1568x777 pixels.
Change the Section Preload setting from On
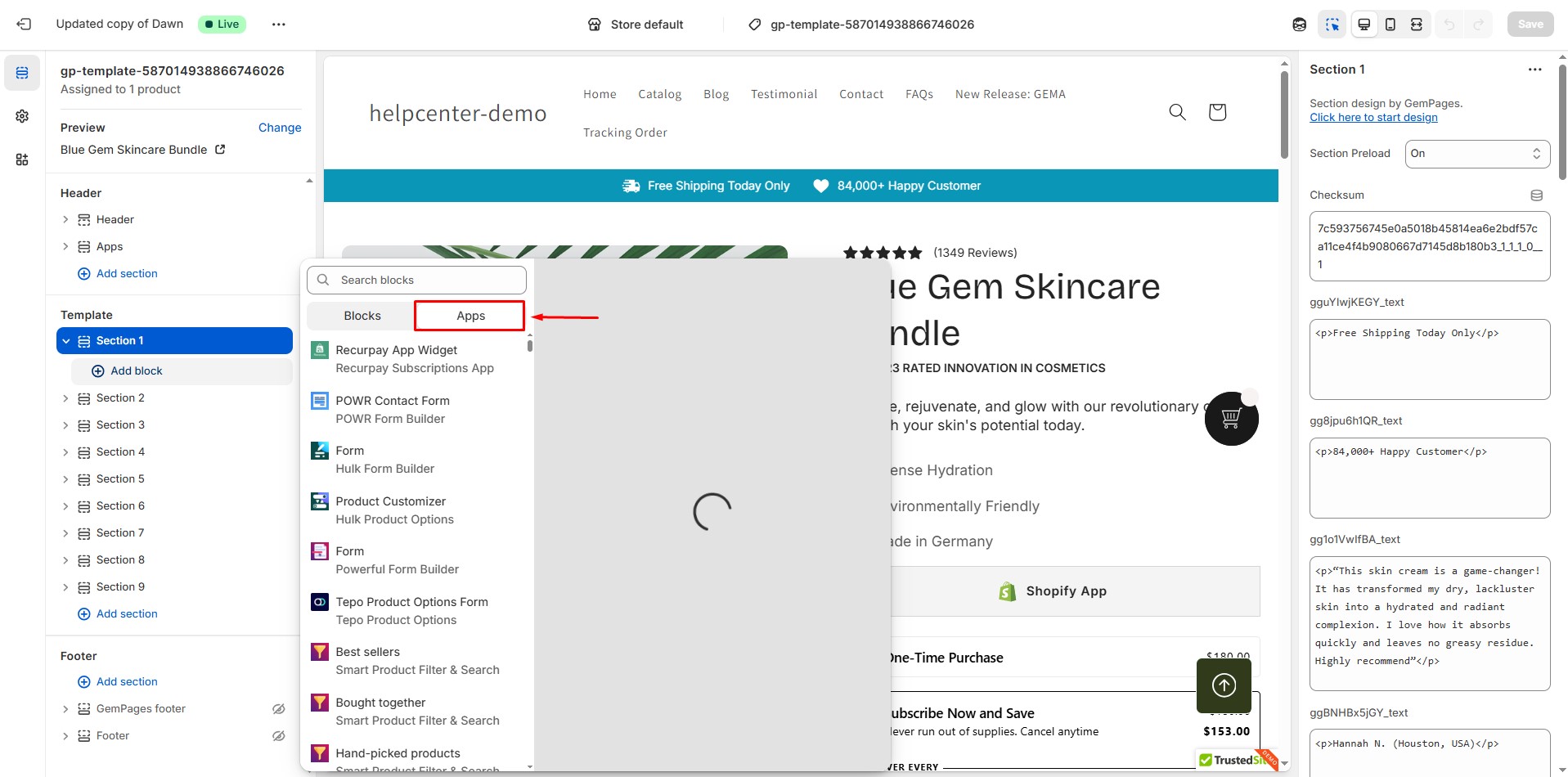(1476, 153)
